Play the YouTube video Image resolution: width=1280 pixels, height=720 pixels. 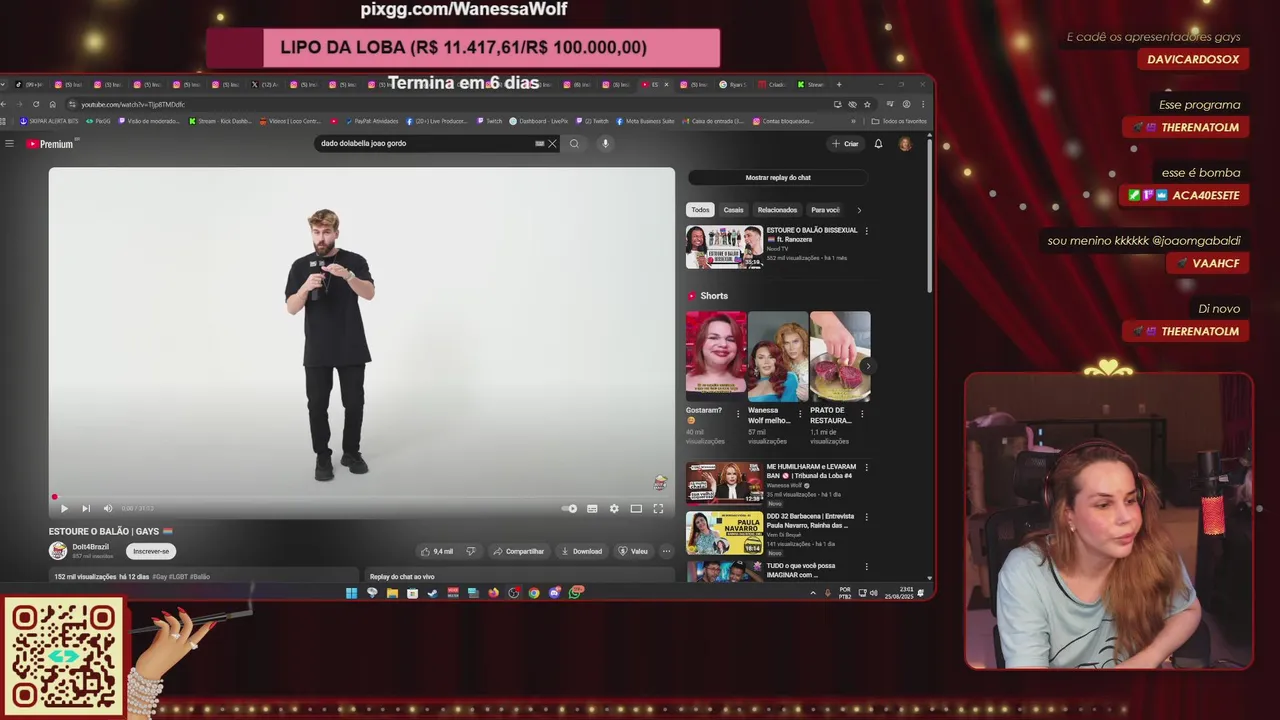[64, 508]
